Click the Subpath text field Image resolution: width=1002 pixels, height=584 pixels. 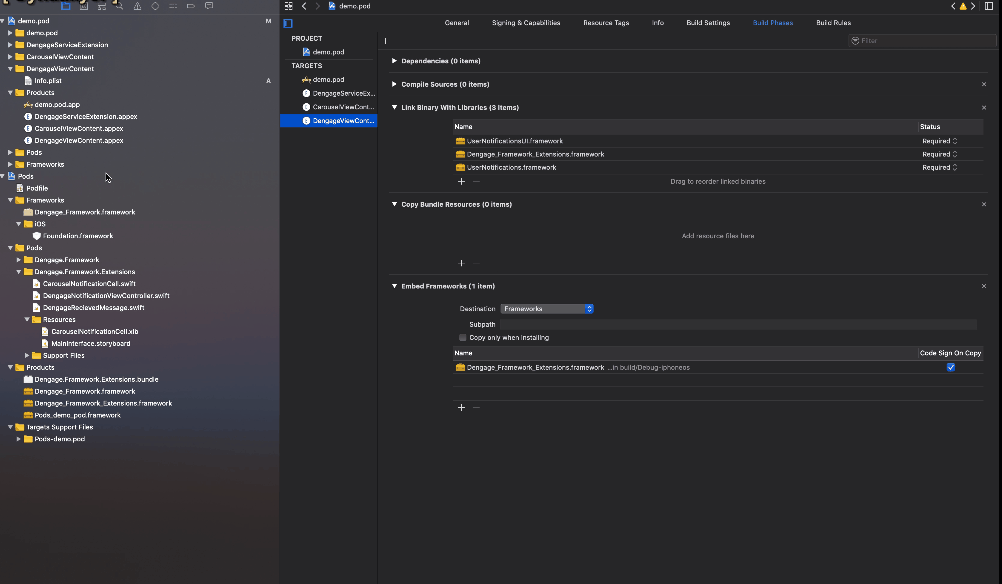pos(738,325)
